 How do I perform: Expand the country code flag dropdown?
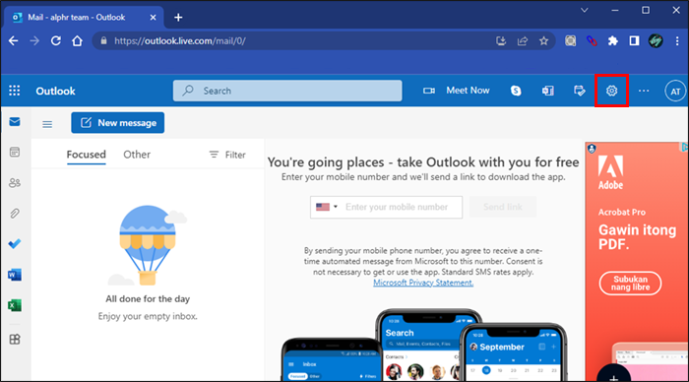326,207
